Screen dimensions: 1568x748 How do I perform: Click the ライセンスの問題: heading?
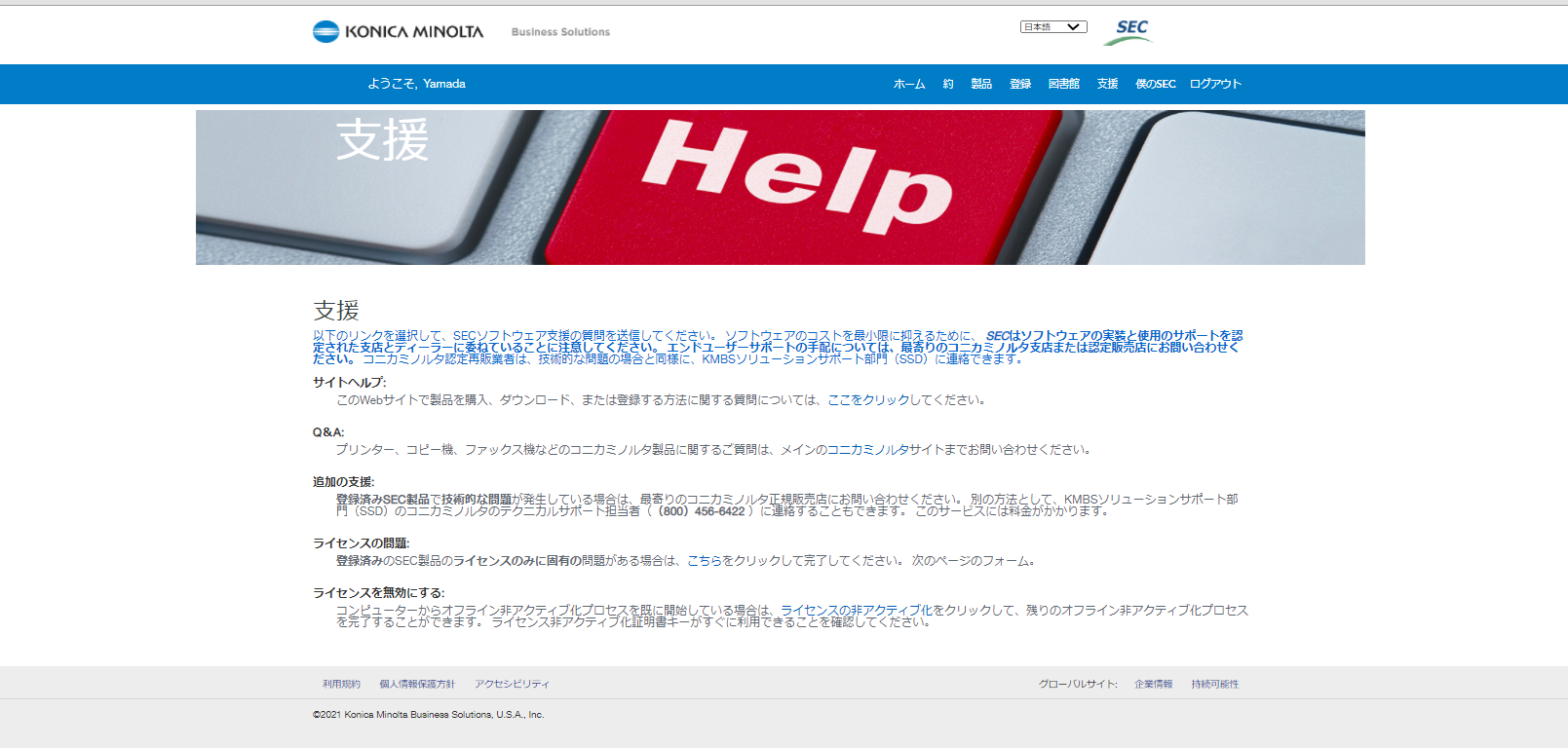361,543
